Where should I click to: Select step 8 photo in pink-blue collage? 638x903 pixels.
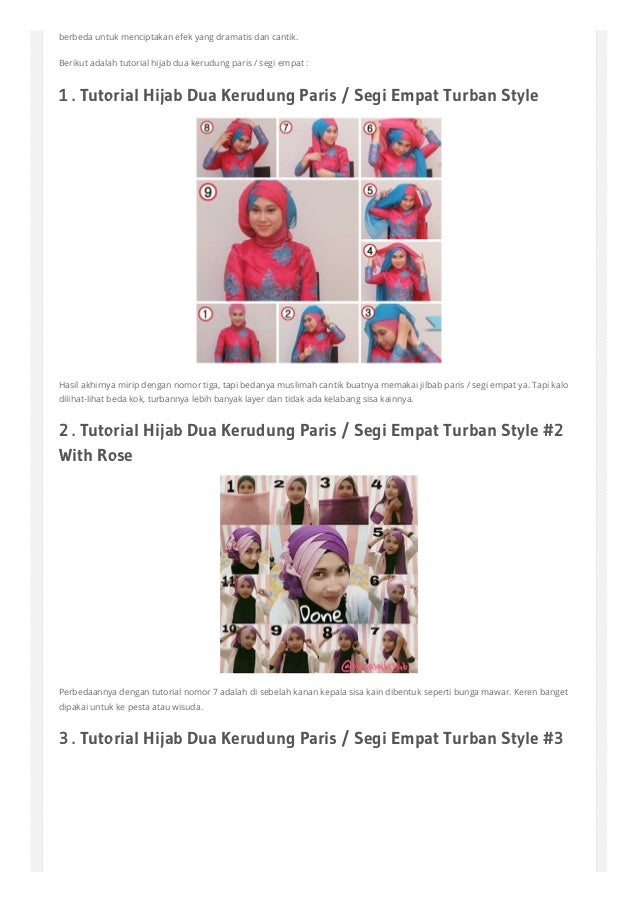pyautogui.click(x=236, y=147)
